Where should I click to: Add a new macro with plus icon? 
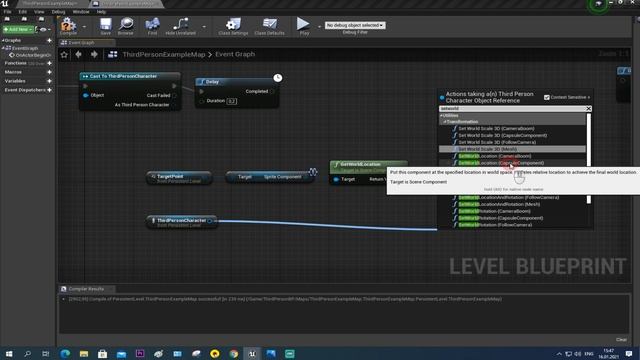tap(49, 72)
